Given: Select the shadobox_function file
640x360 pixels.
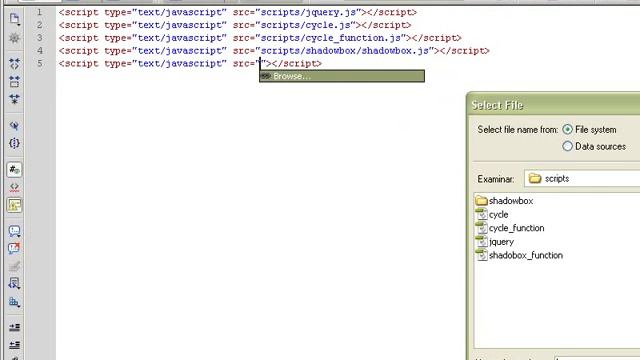Looking at the screenshot, I should pos(526,255).
